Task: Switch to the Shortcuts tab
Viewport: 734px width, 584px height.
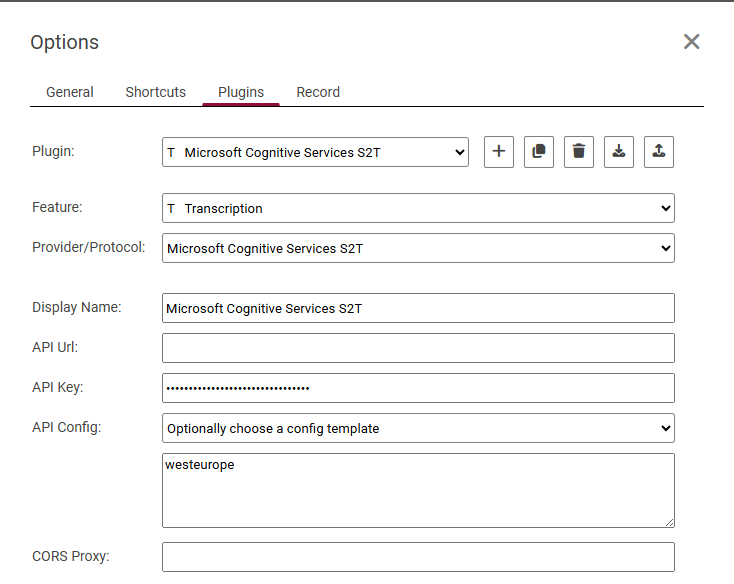Action: [155, 92]
